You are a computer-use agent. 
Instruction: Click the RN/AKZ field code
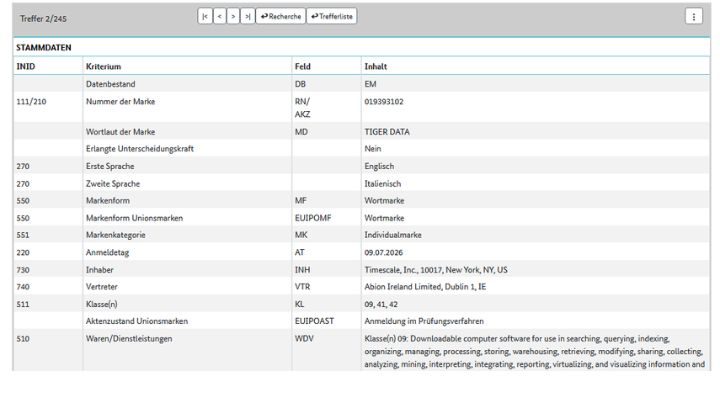click(303, 108)
